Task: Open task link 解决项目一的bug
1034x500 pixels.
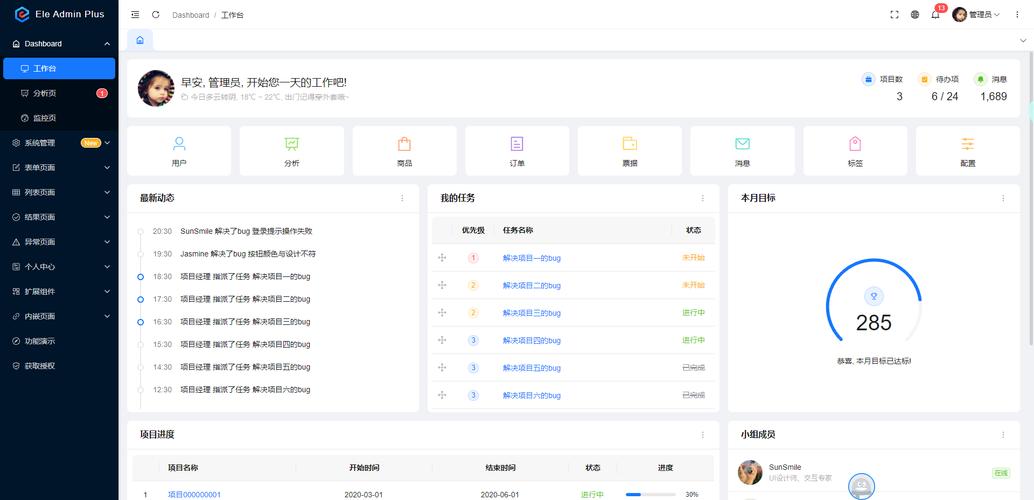Action: pos(531,258)
